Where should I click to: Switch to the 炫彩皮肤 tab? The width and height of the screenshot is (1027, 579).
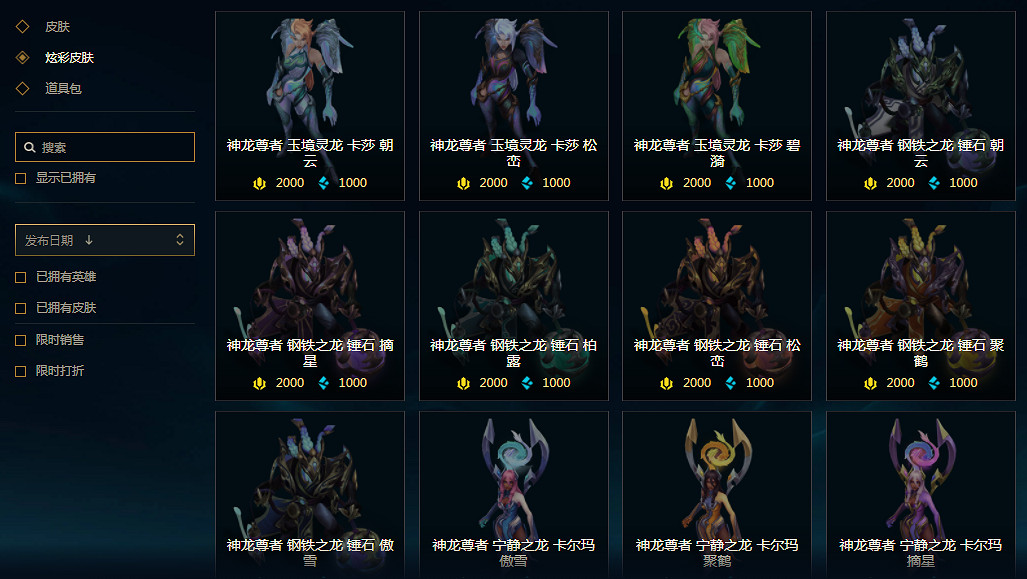[x=69, y=58]
